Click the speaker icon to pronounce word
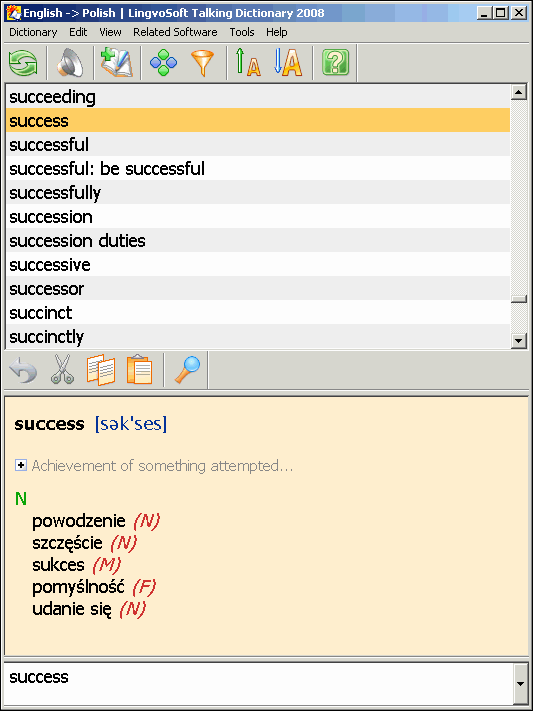 tap(70, 63)
